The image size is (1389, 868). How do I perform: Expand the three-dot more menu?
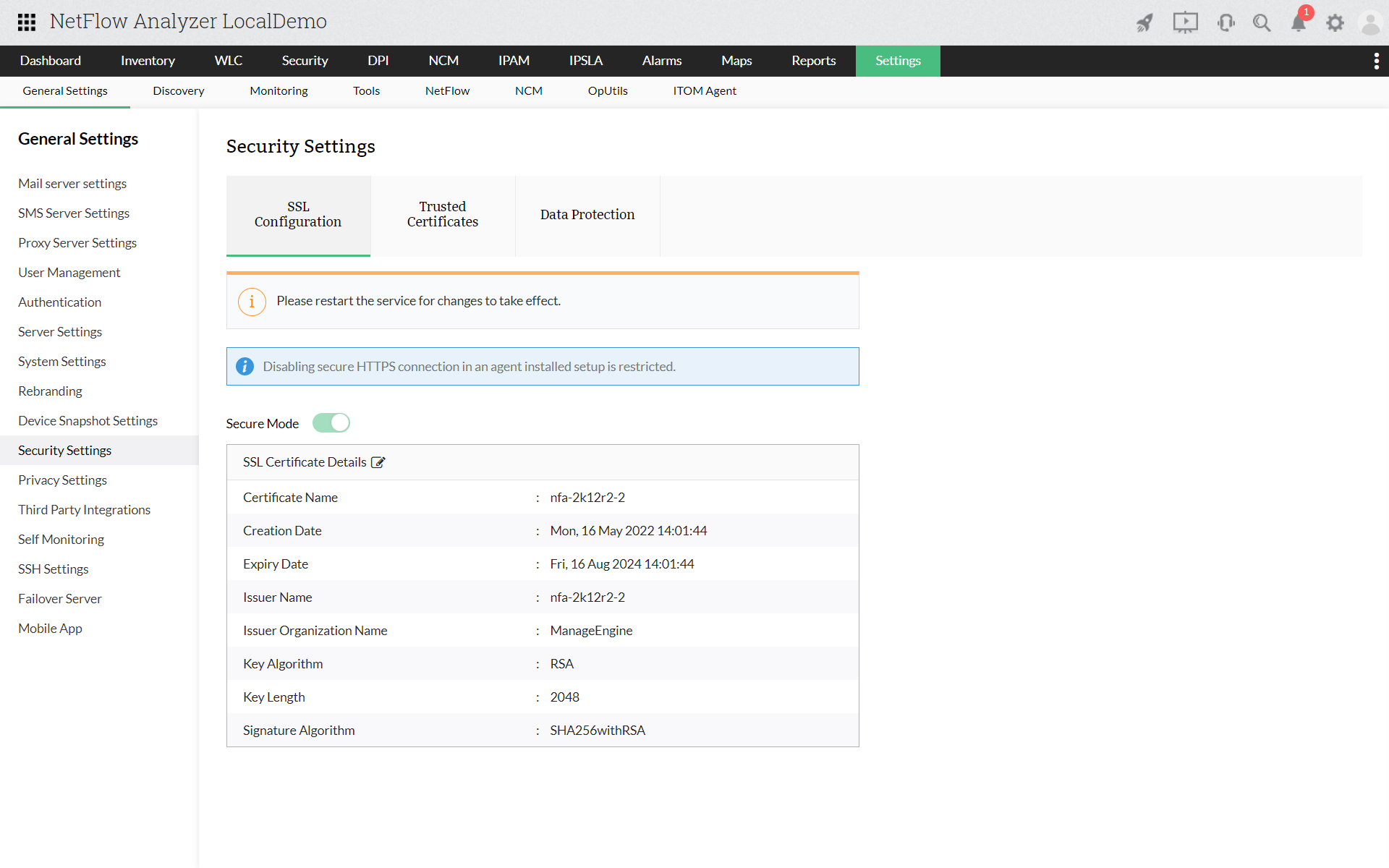point(1376,61)
